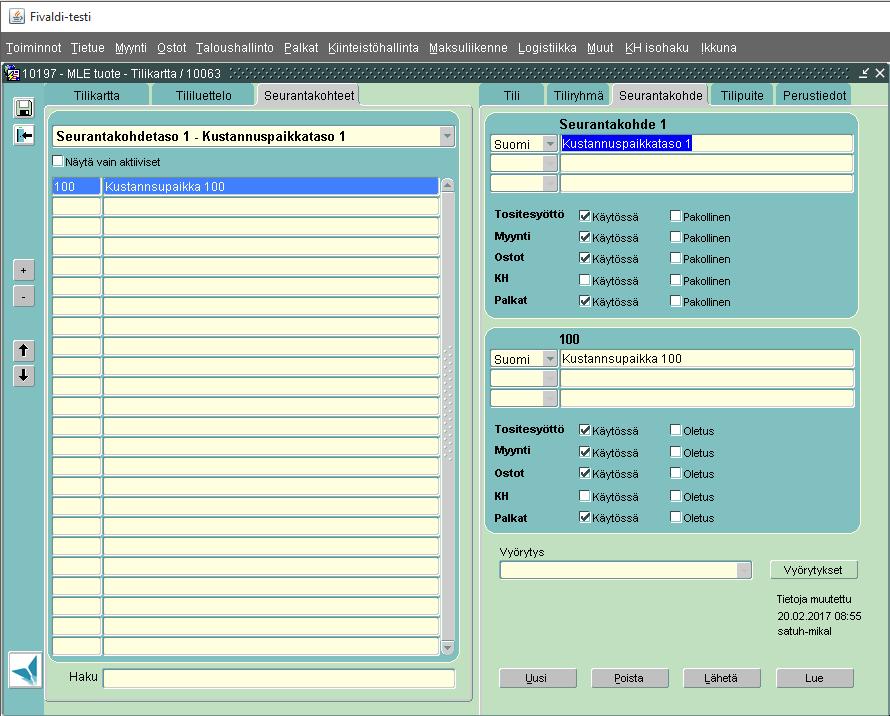Select the Seurantakohteet tab
This screenshot has width=890, height=716.
tap(309, 95)
